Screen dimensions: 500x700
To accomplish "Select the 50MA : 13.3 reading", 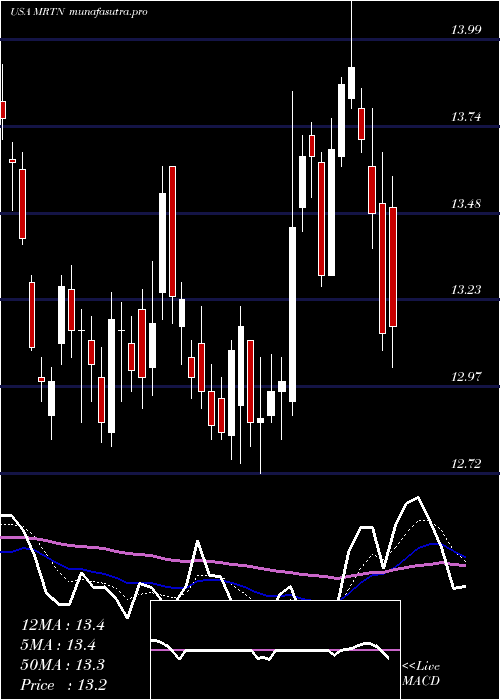I will click(x=62, y=665).
